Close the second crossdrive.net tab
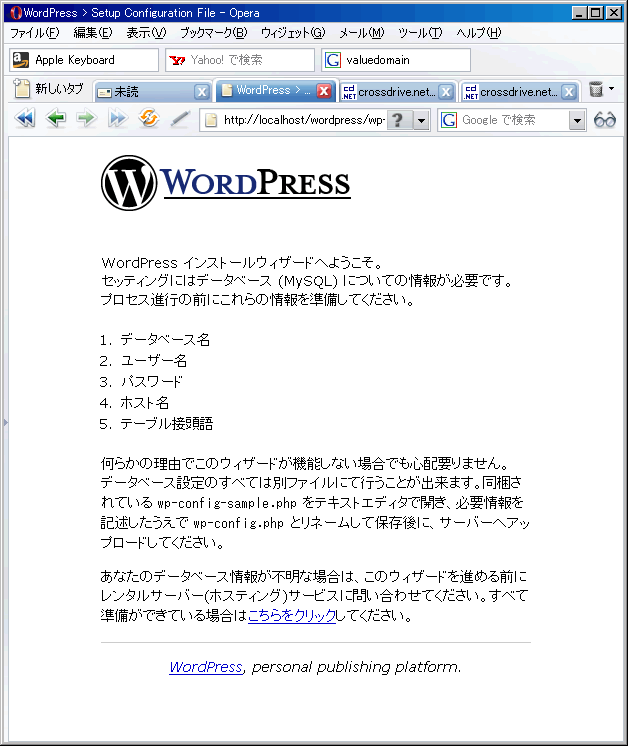Screen dimensions: 628x746 point(569,91)
